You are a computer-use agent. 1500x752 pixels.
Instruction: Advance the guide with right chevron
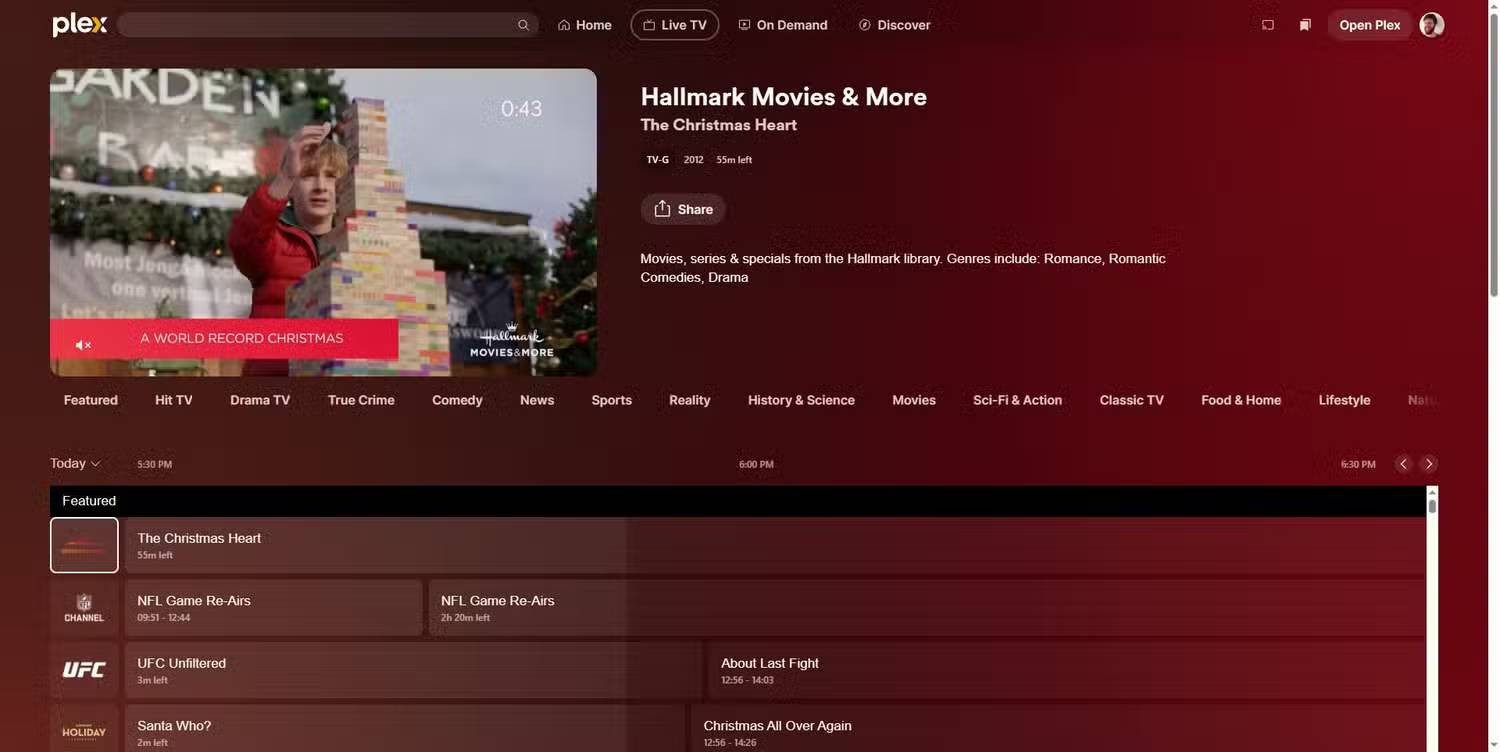point(1428,463)
